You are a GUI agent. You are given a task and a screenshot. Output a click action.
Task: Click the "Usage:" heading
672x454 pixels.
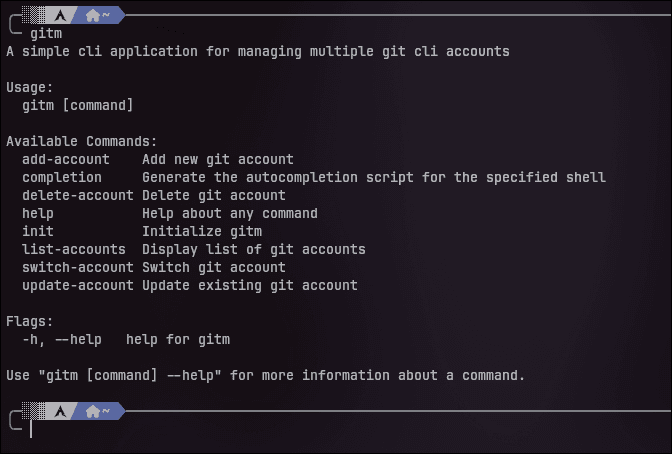pos(30,87)
